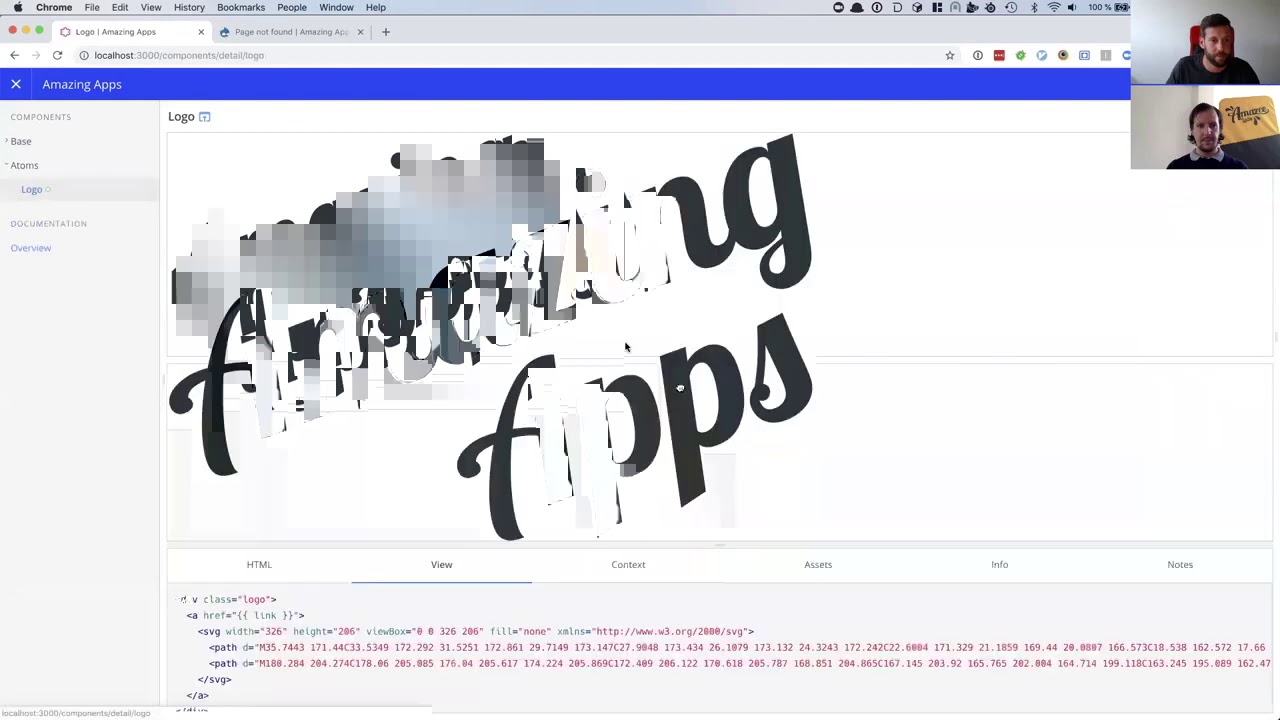The width and height of the screenshot is (1280, 720).
Task: Open the Wi-Fi status menu
Action: [1054, 7]
